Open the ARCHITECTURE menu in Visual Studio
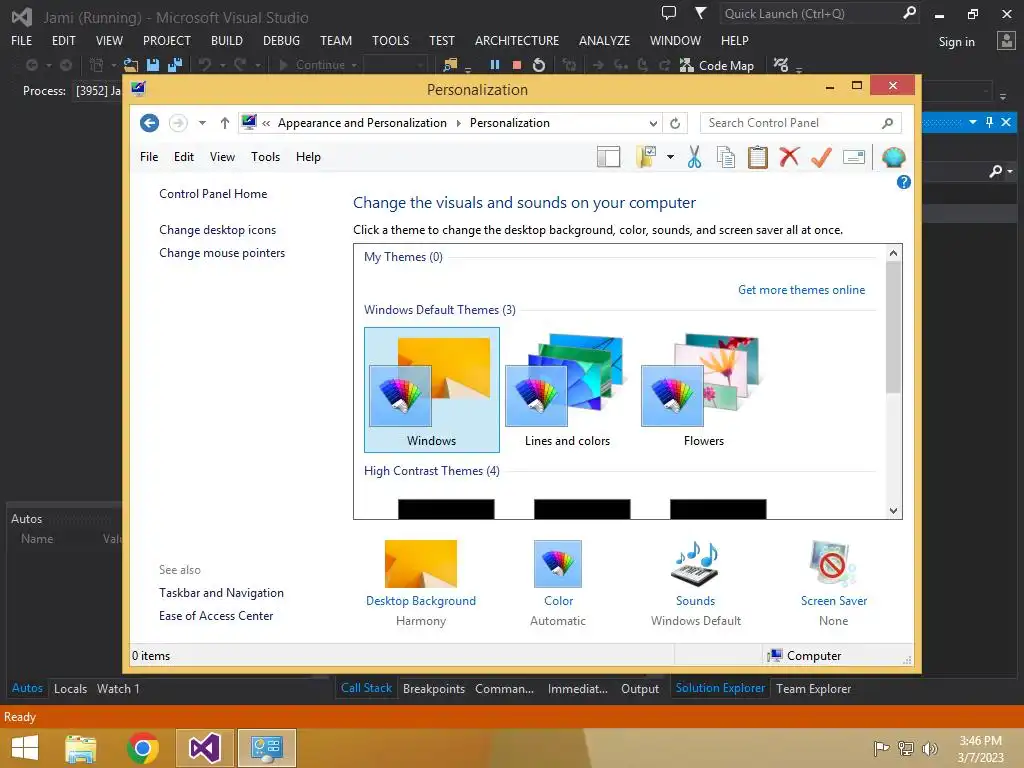Screen dimensions: 1024x768 pyautogui.click(x=517, y=40)
